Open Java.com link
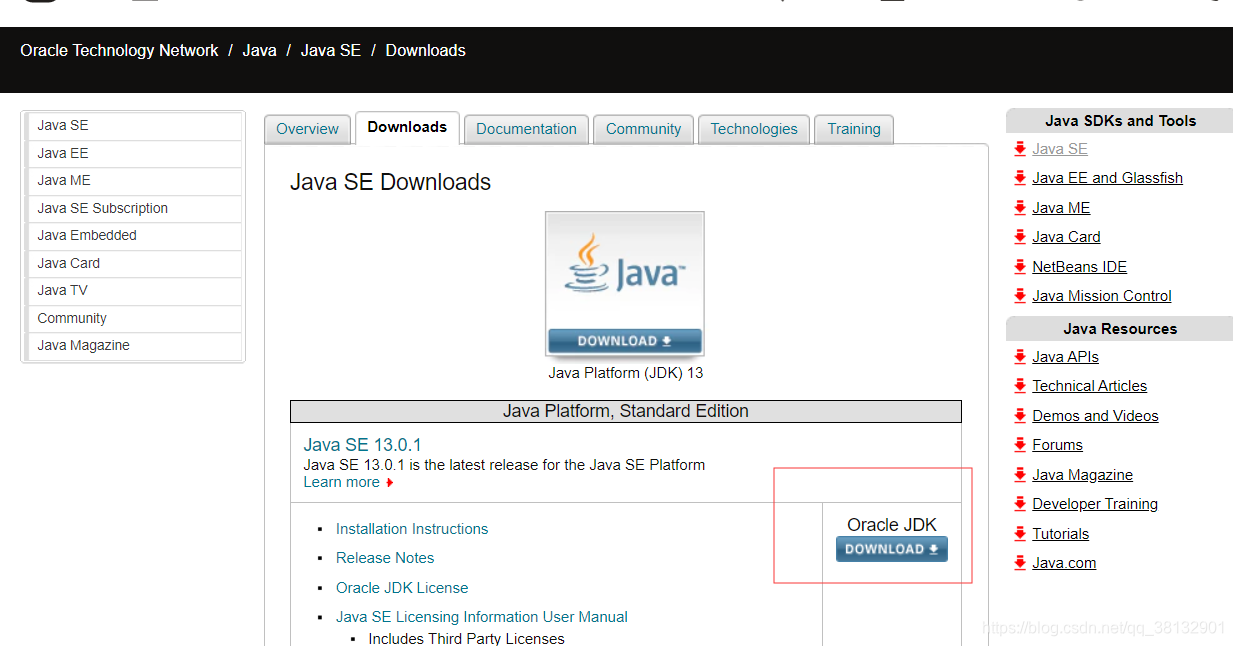The image size is (1233, 646). pyautogui.click(x=1064, y=563)
